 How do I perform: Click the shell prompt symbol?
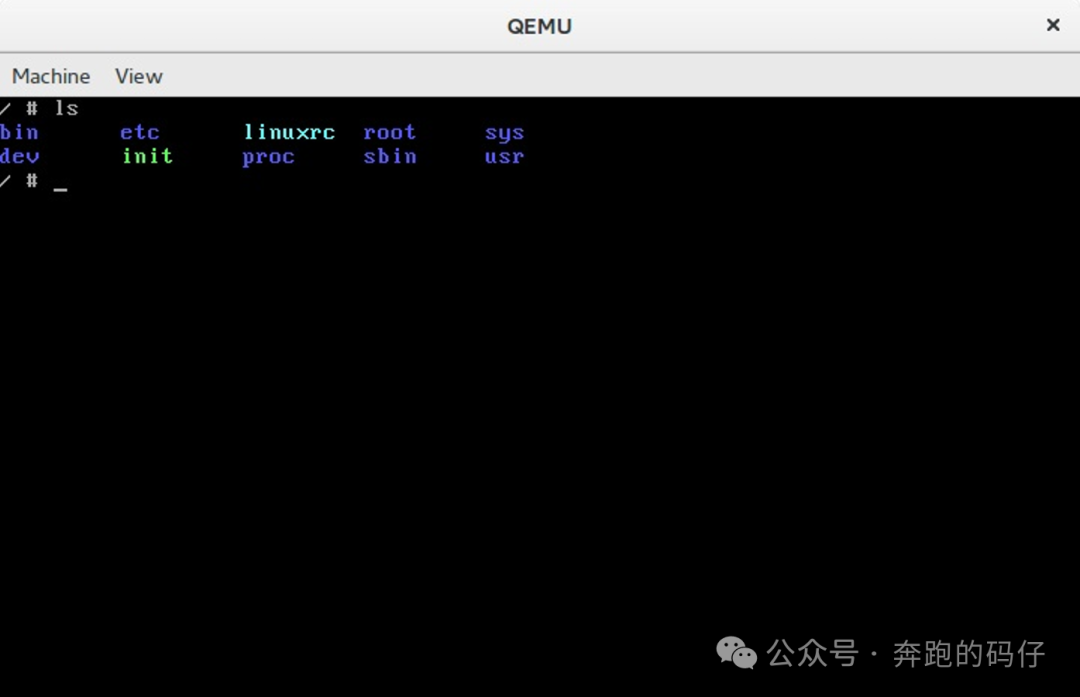[x=30, y=181]
